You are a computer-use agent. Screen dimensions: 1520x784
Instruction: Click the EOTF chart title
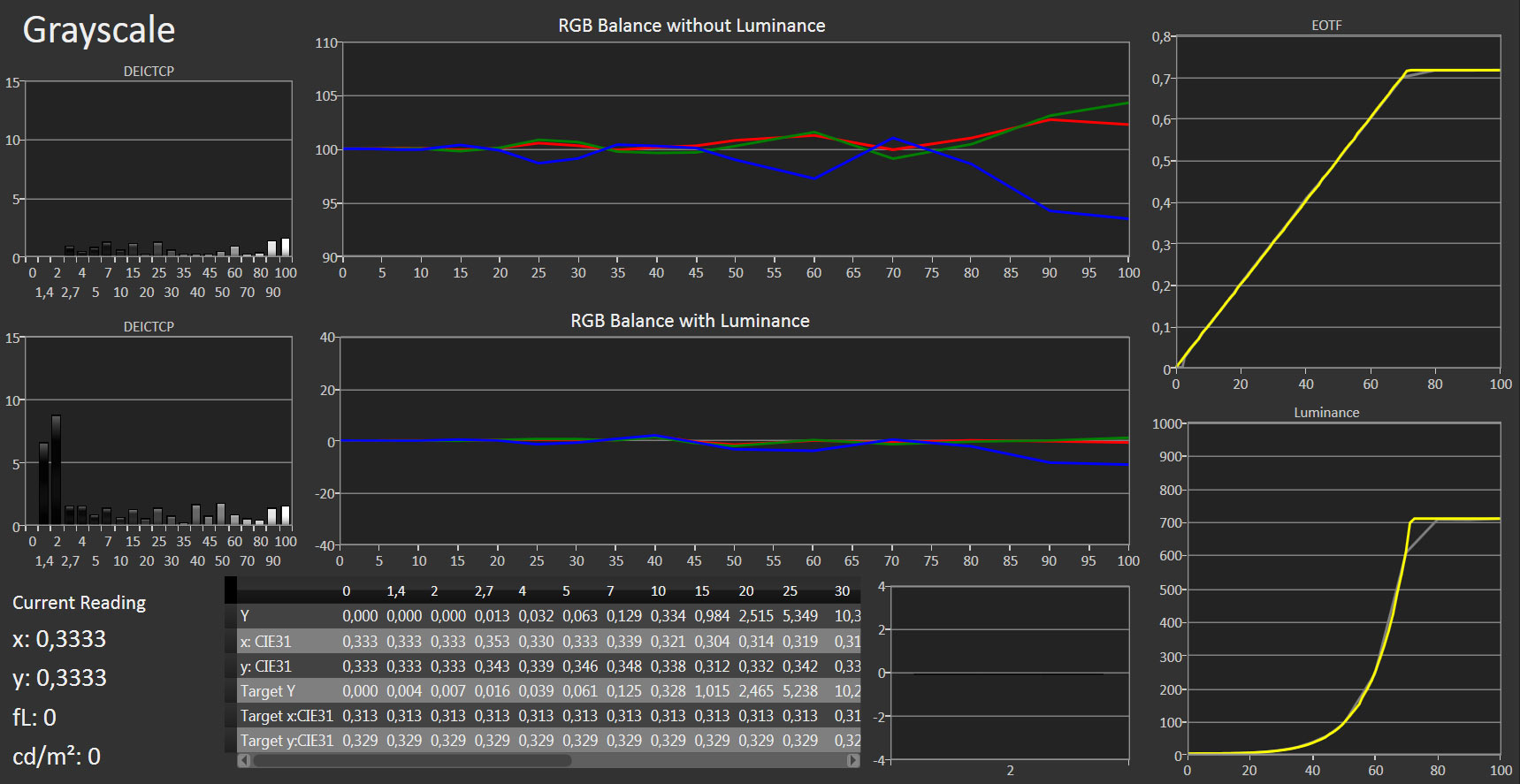coord(1326,26)
